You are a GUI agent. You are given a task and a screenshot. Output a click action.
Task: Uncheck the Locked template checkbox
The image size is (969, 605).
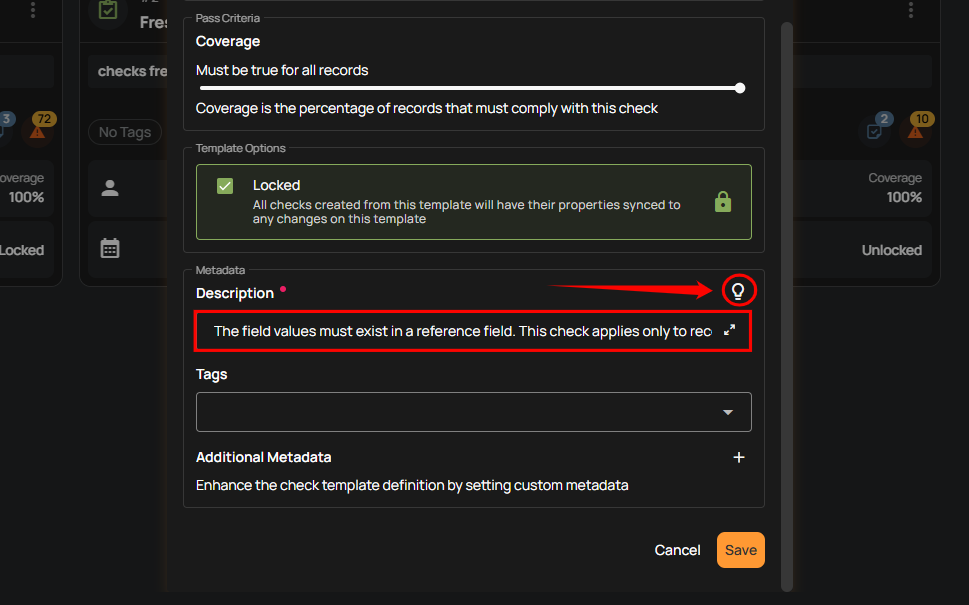pyautogui.click(x=225, y=186)
